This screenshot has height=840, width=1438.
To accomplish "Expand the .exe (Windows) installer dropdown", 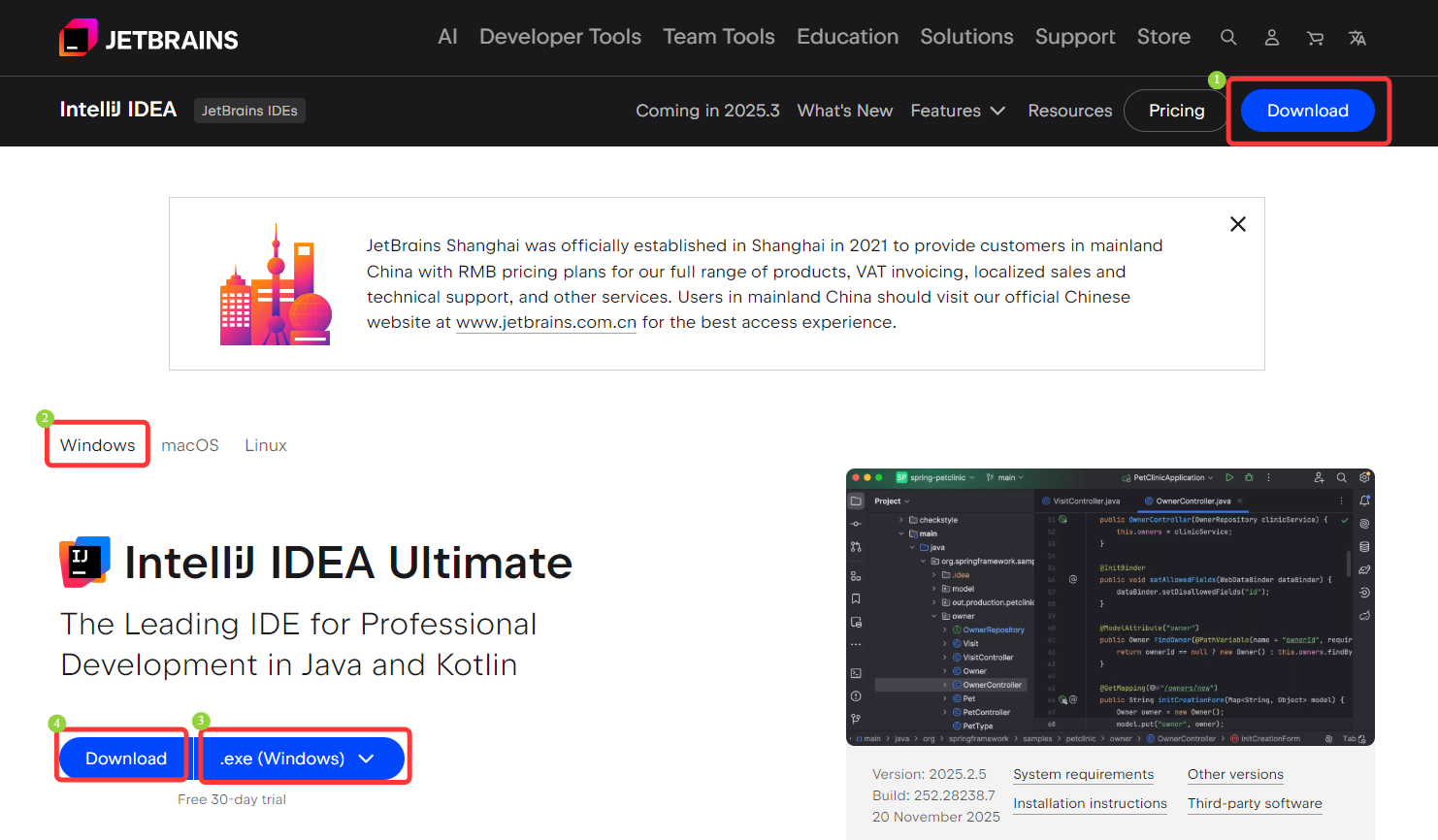I will [x=302, y=759].
